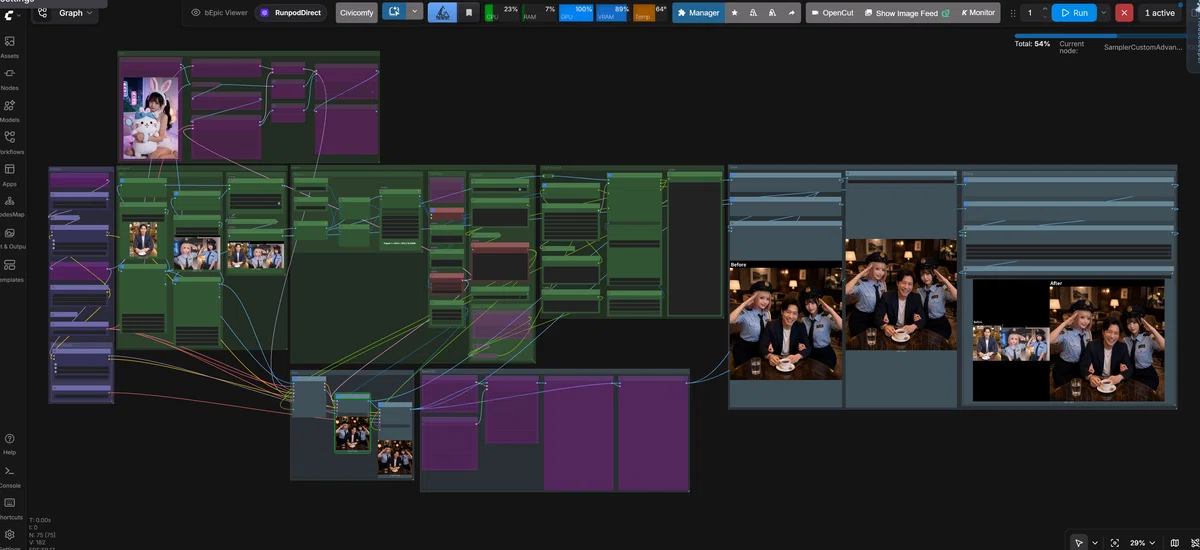
Task: Click the middle large preview image of three people
Action: pos(901,295)
